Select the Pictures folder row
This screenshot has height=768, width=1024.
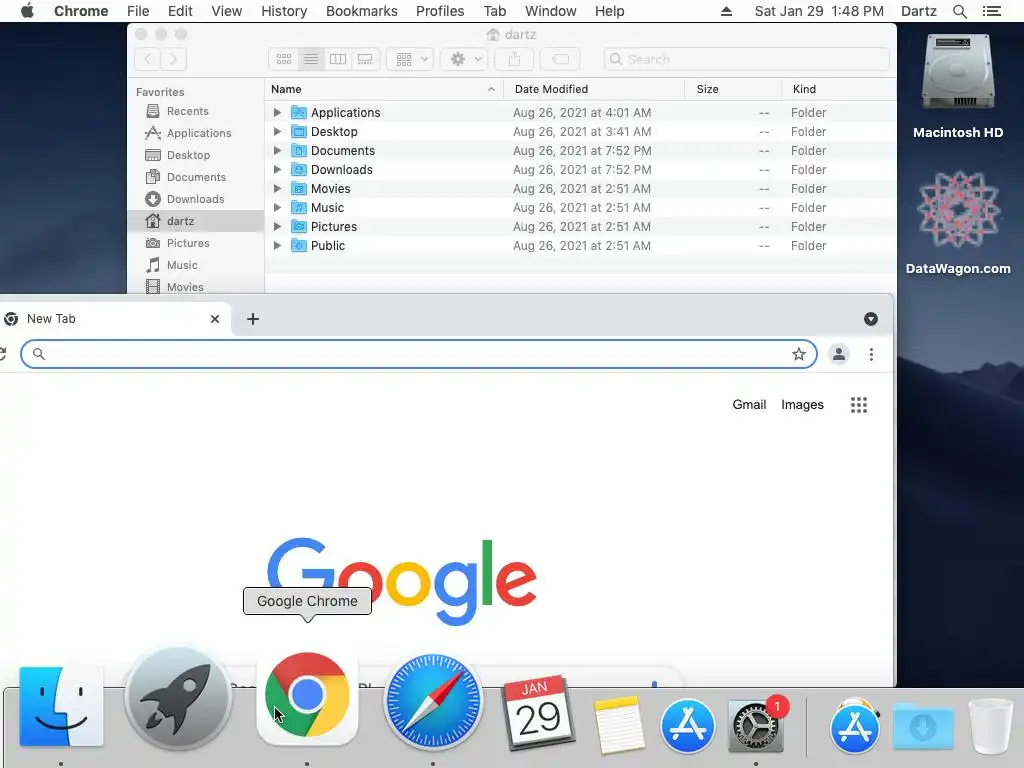pos(580,227)
